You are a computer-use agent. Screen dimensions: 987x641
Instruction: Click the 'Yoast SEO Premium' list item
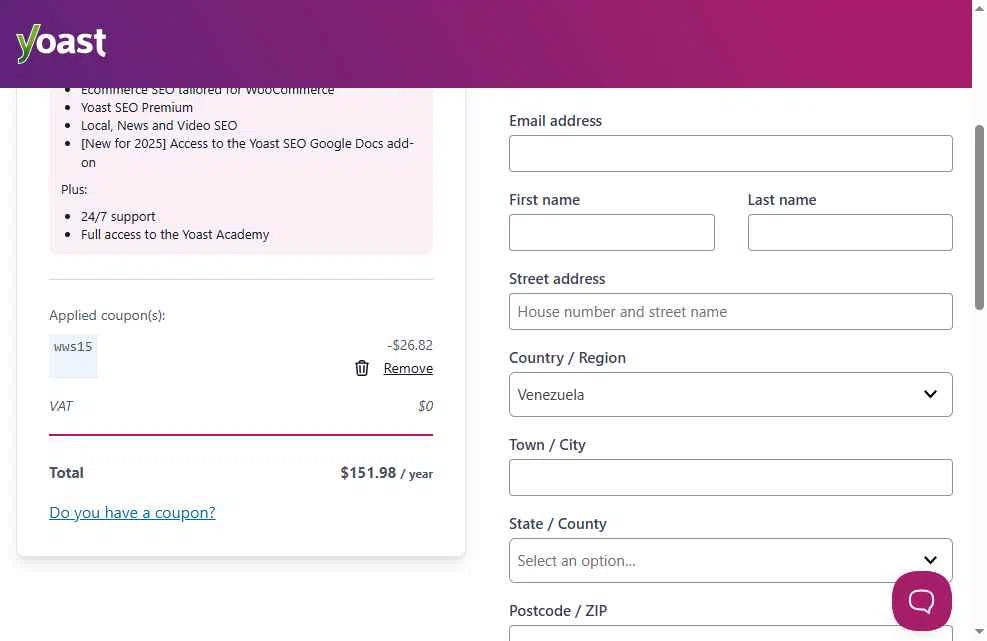coord(137,108)
